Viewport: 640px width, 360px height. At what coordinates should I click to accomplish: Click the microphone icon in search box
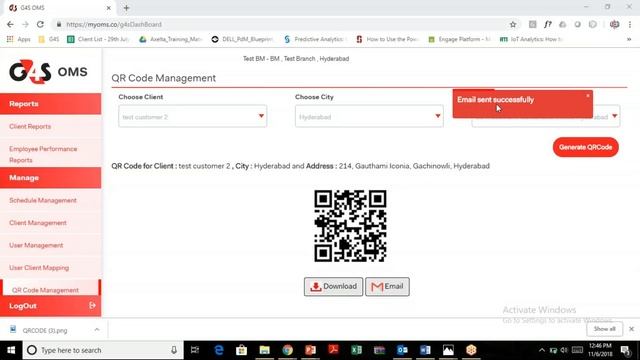pos(174,350)
